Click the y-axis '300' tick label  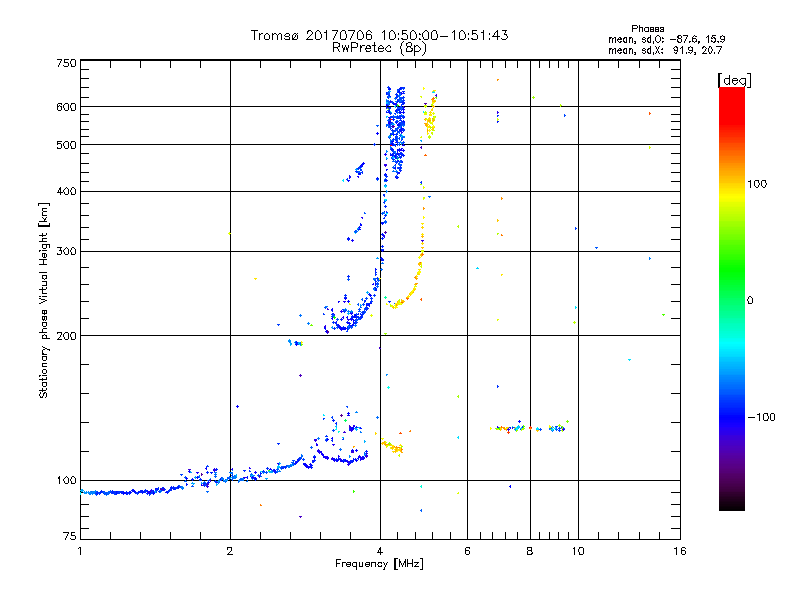66,252
